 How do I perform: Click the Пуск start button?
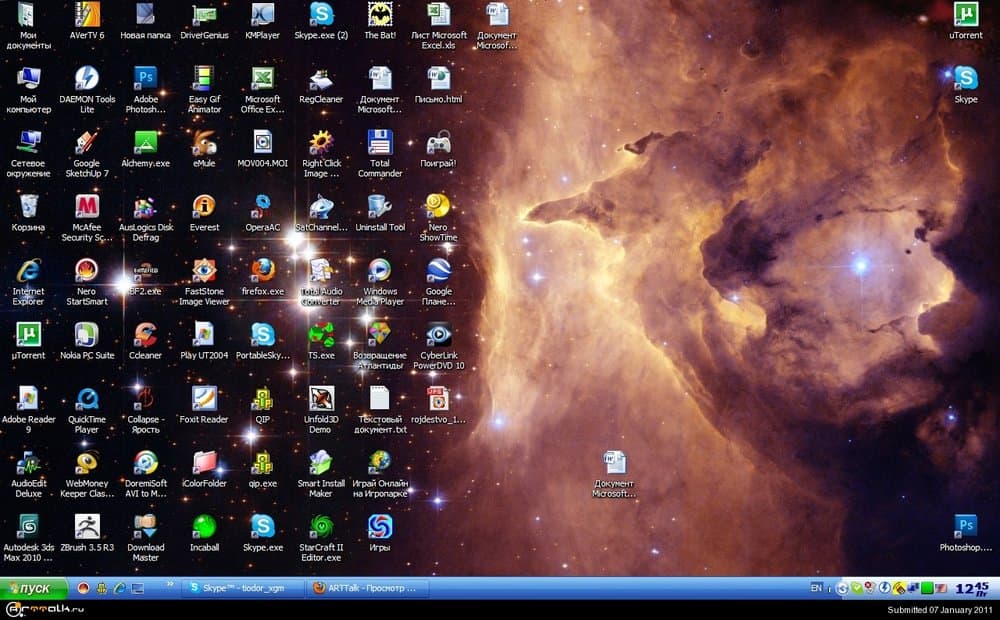click(x=35, y=588)
